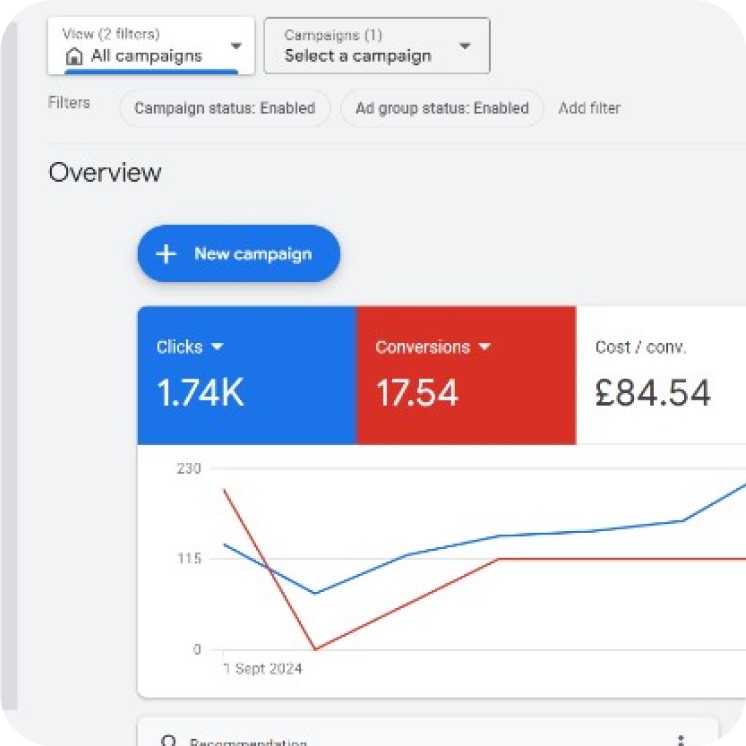Click the home icon beside All campaigns

(74, 56)
